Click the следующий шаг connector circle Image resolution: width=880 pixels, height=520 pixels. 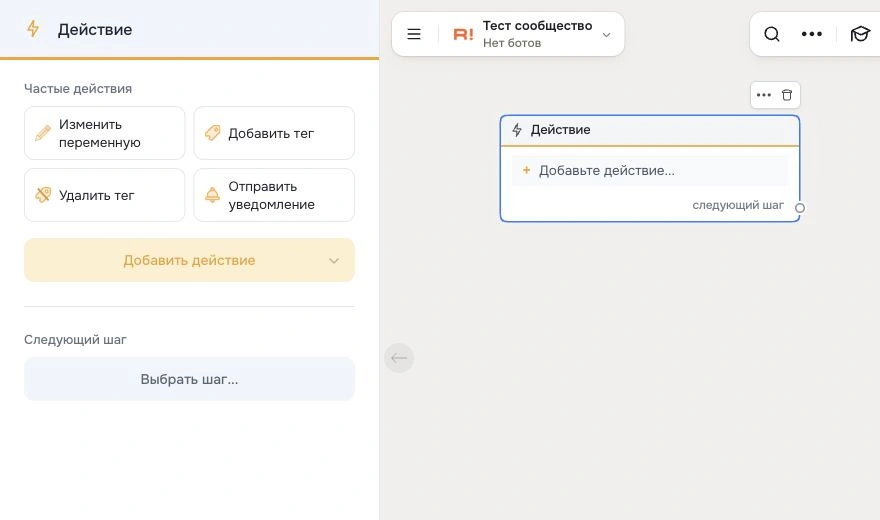(800, 208)
